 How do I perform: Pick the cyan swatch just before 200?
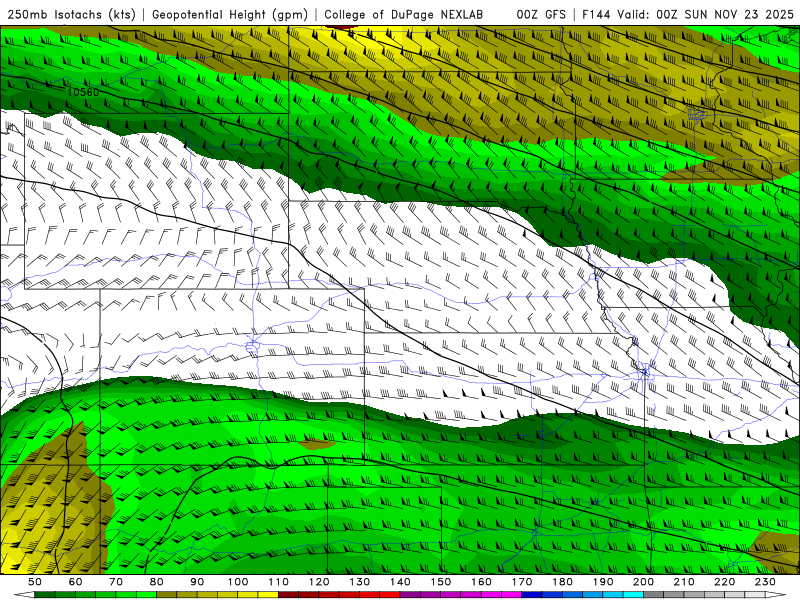[x=633, y=595]
